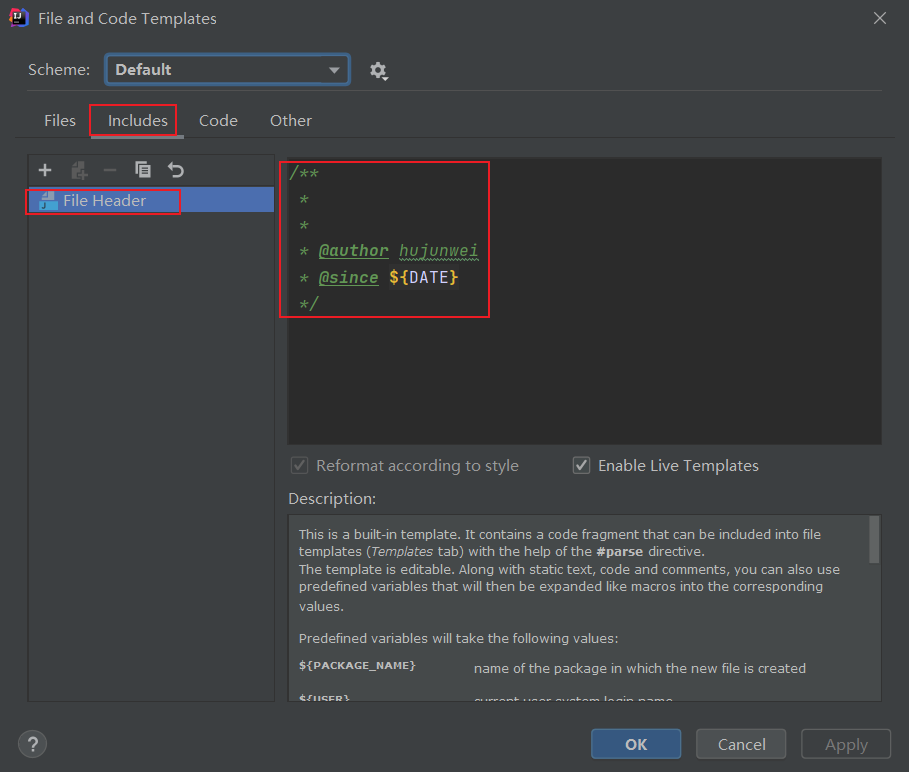The height and width of the screenshot is (772, 909).
Task: Click the File Header template file icon
Action: click(48, 201)
